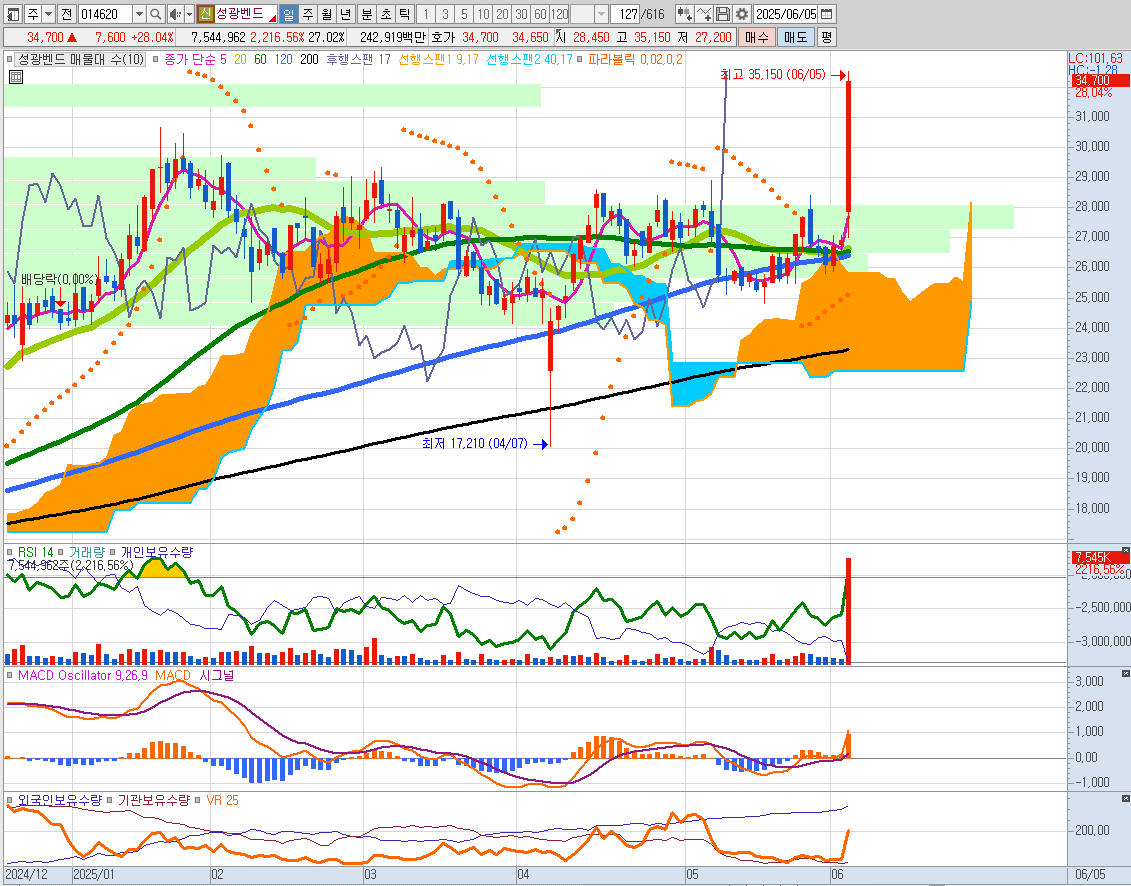Select the 년 yearly chart tab
This screenshot has width=1131, height=886.
point(346,14)
